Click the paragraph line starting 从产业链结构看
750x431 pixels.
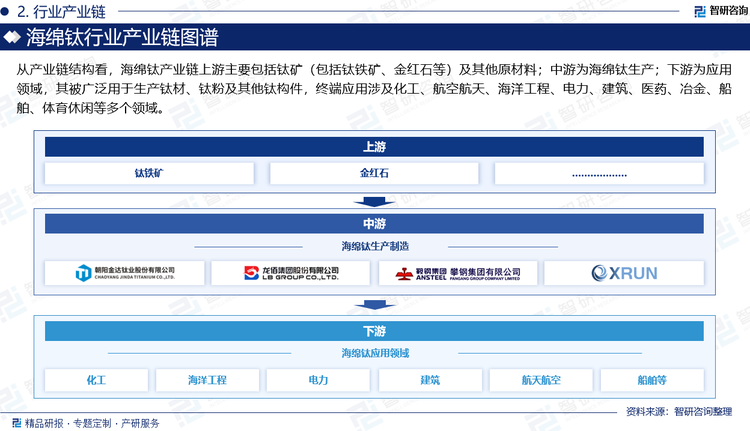click(x=374, y=70)
